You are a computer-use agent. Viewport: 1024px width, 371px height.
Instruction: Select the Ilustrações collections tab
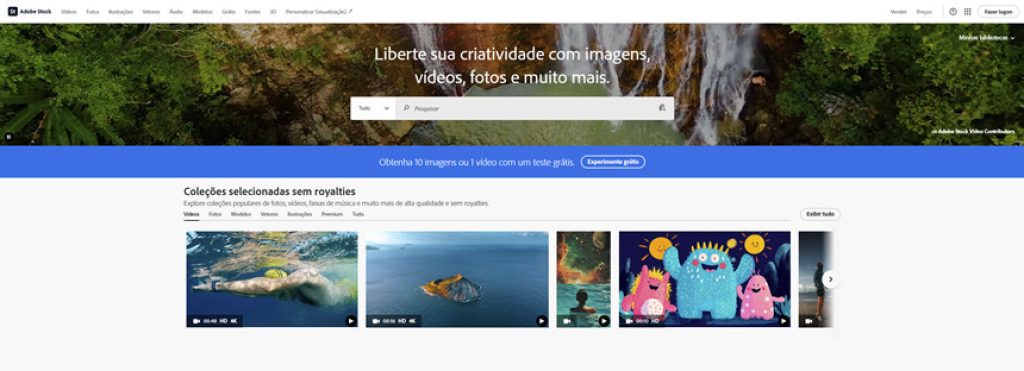pos(300,214)
